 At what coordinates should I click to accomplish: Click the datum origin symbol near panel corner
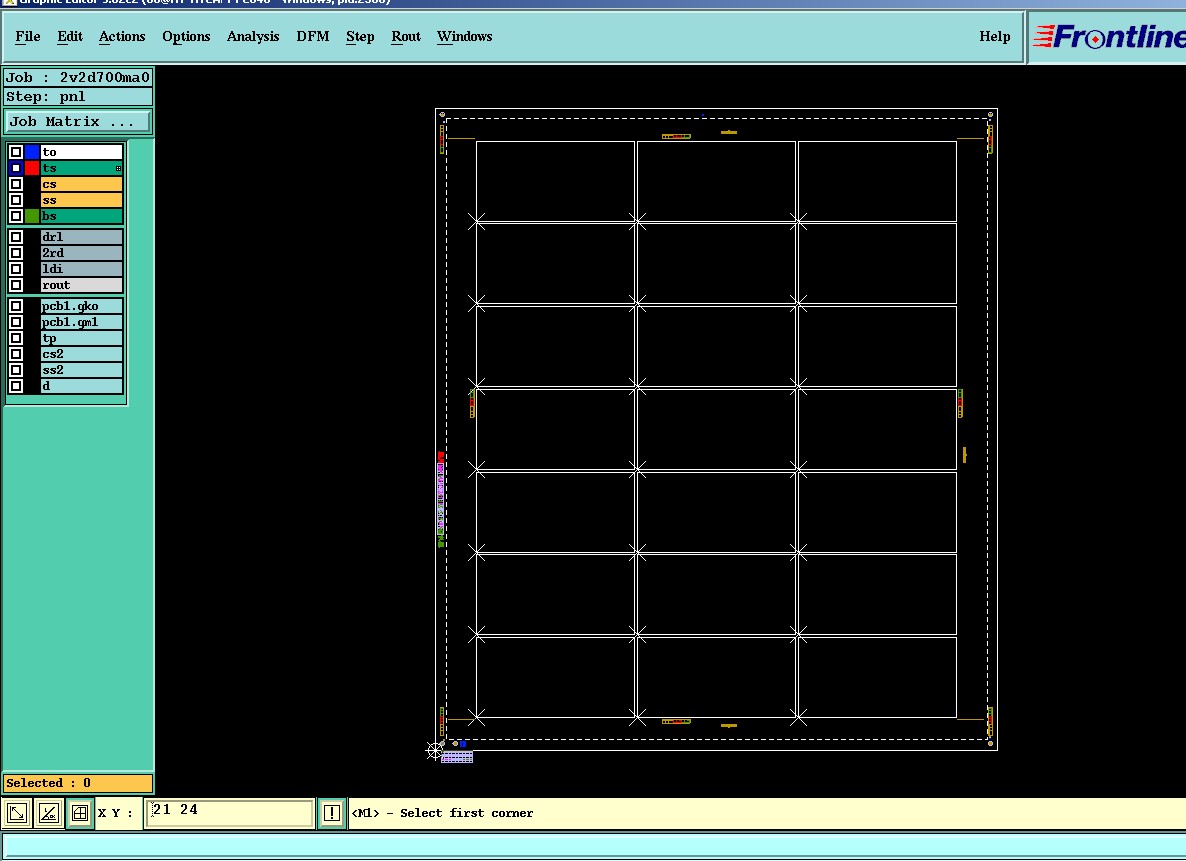[x=434, y=750]
